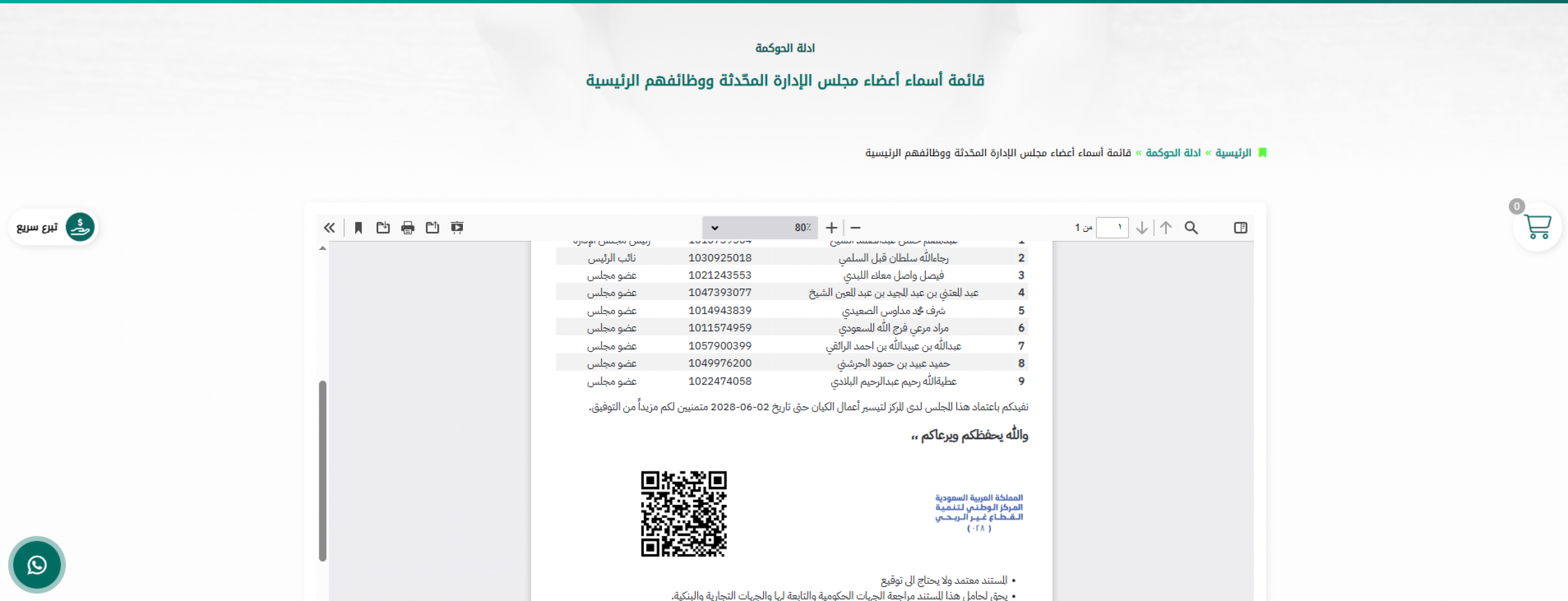Download the PDF document
This screenshot has width=1568, height=601.
click(x=383, y=227)
